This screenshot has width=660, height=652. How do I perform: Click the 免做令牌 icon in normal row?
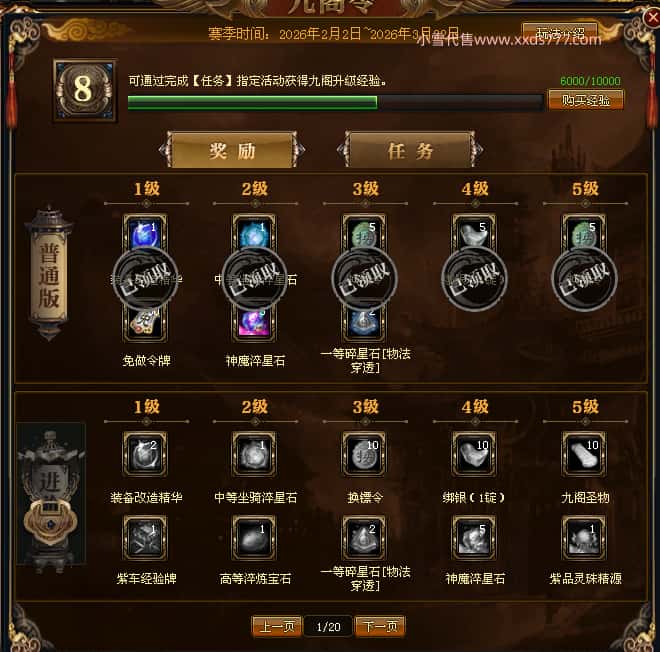[145, 323]
